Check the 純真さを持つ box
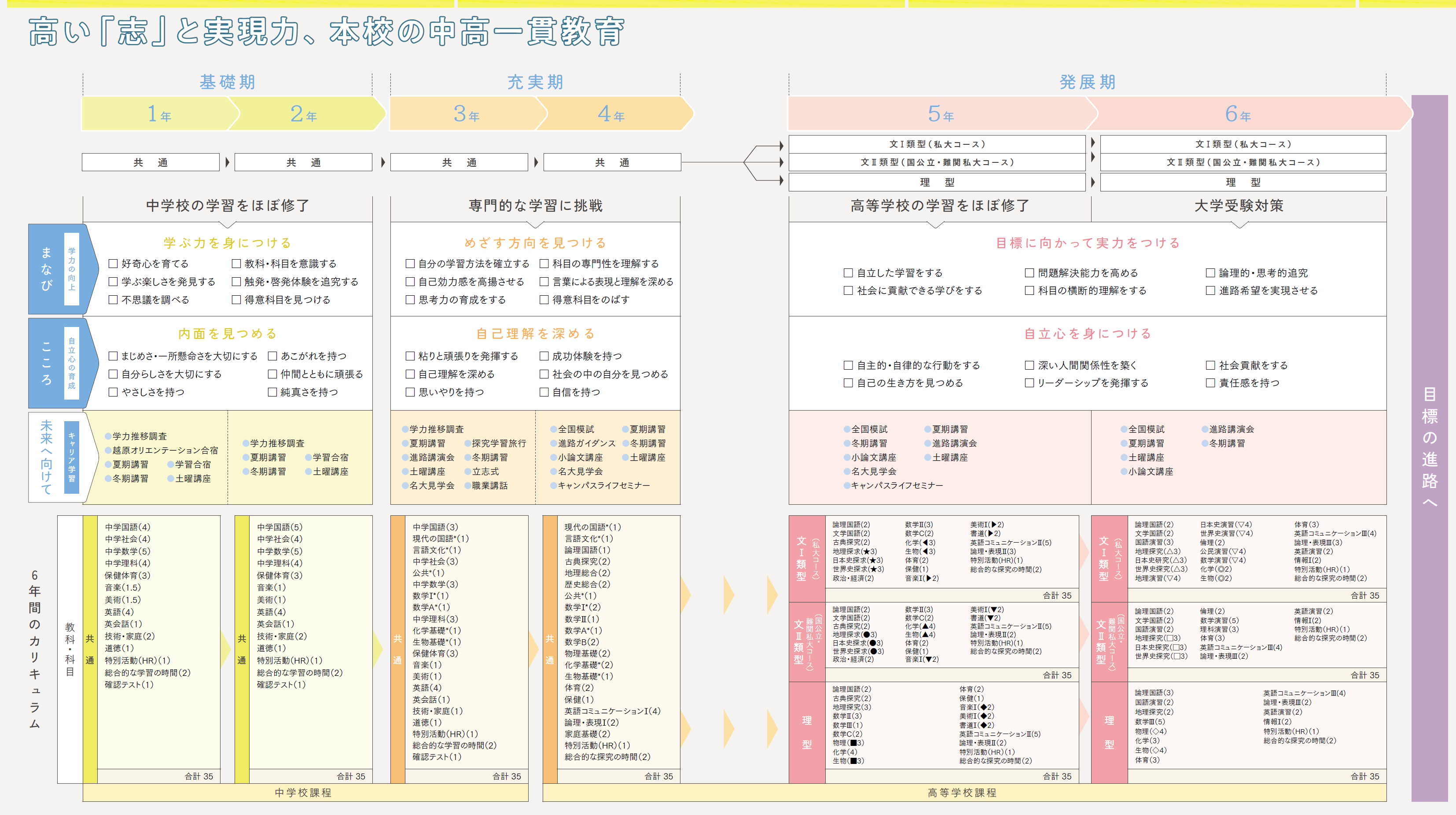Screen dimensions: 1456x815 [x=272, y=392]
